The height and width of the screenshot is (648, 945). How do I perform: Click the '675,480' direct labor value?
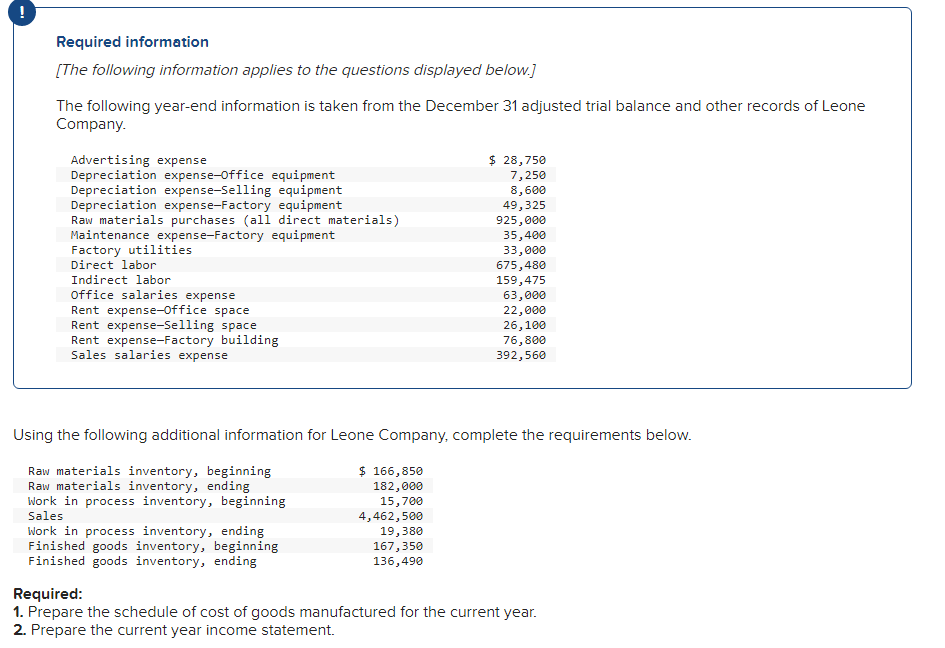pyautogui.click(x=521, y=265)
